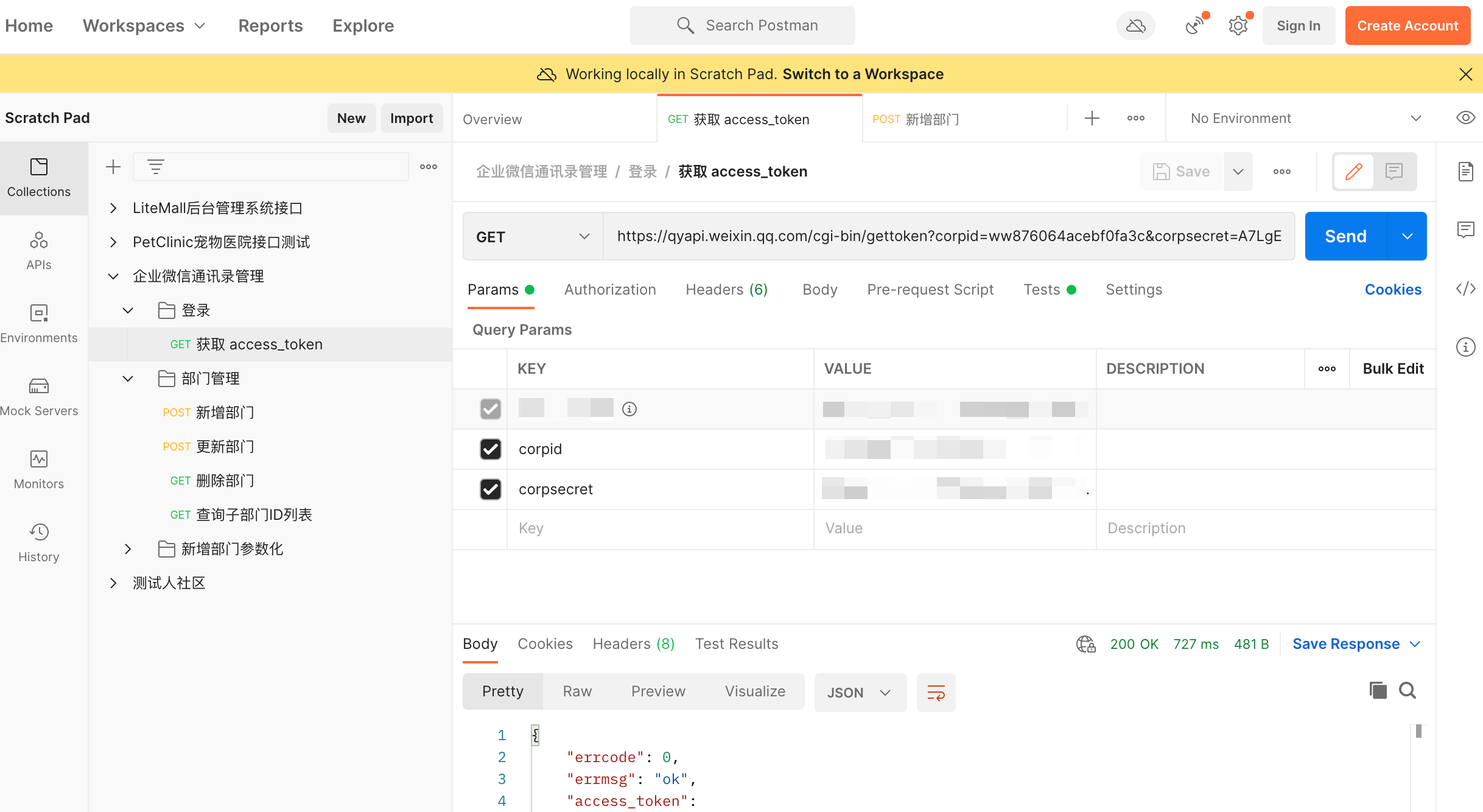Open the Cookies link
The image size is (1483, 812).
tap(1393, 290)
